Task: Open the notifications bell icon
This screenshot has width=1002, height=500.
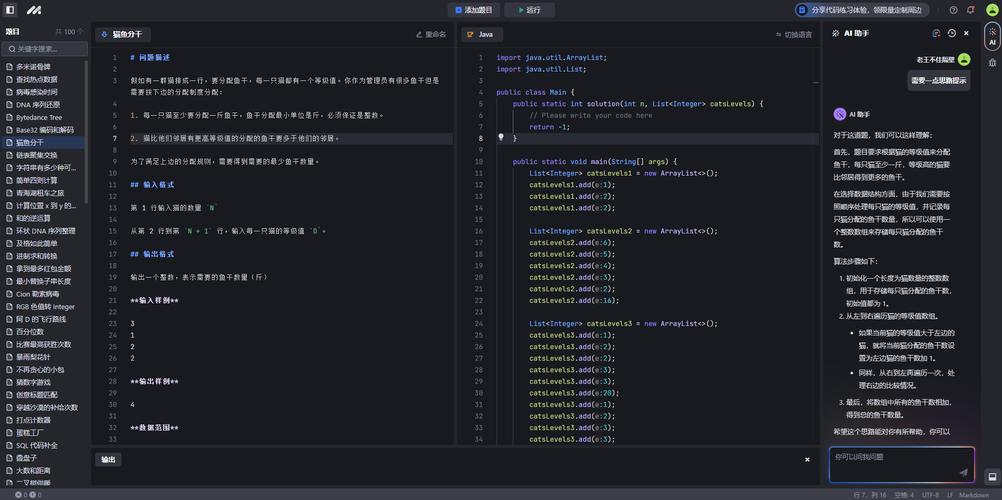Action: (x=970, y=10)
